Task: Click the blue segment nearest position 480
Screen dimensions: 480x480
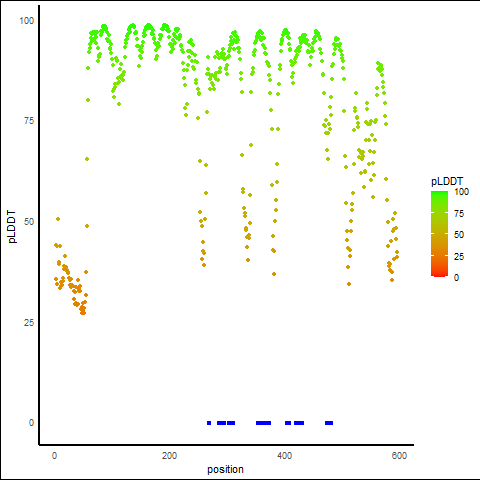Action: tap(329, 423)
